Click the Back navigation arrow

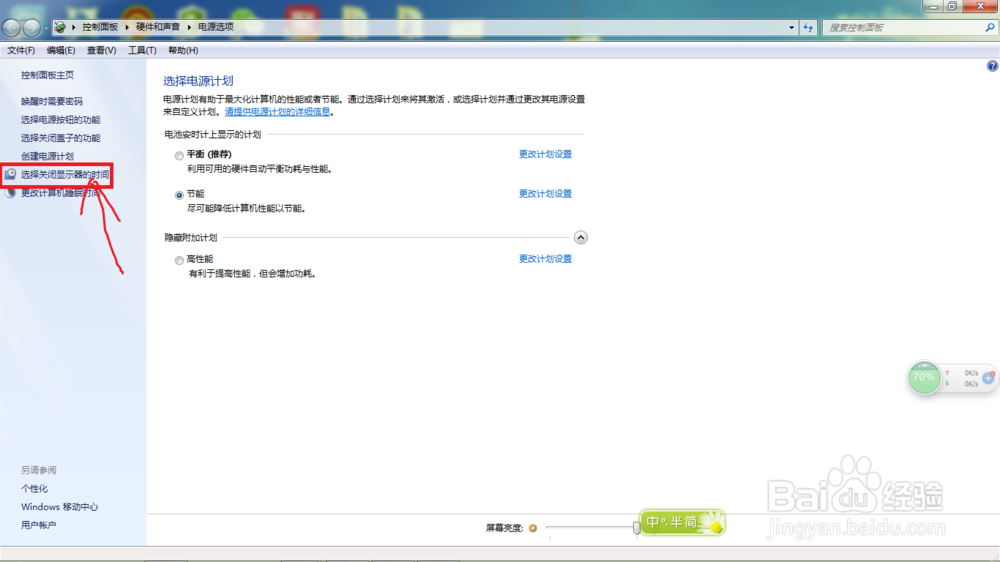(11, 27)
